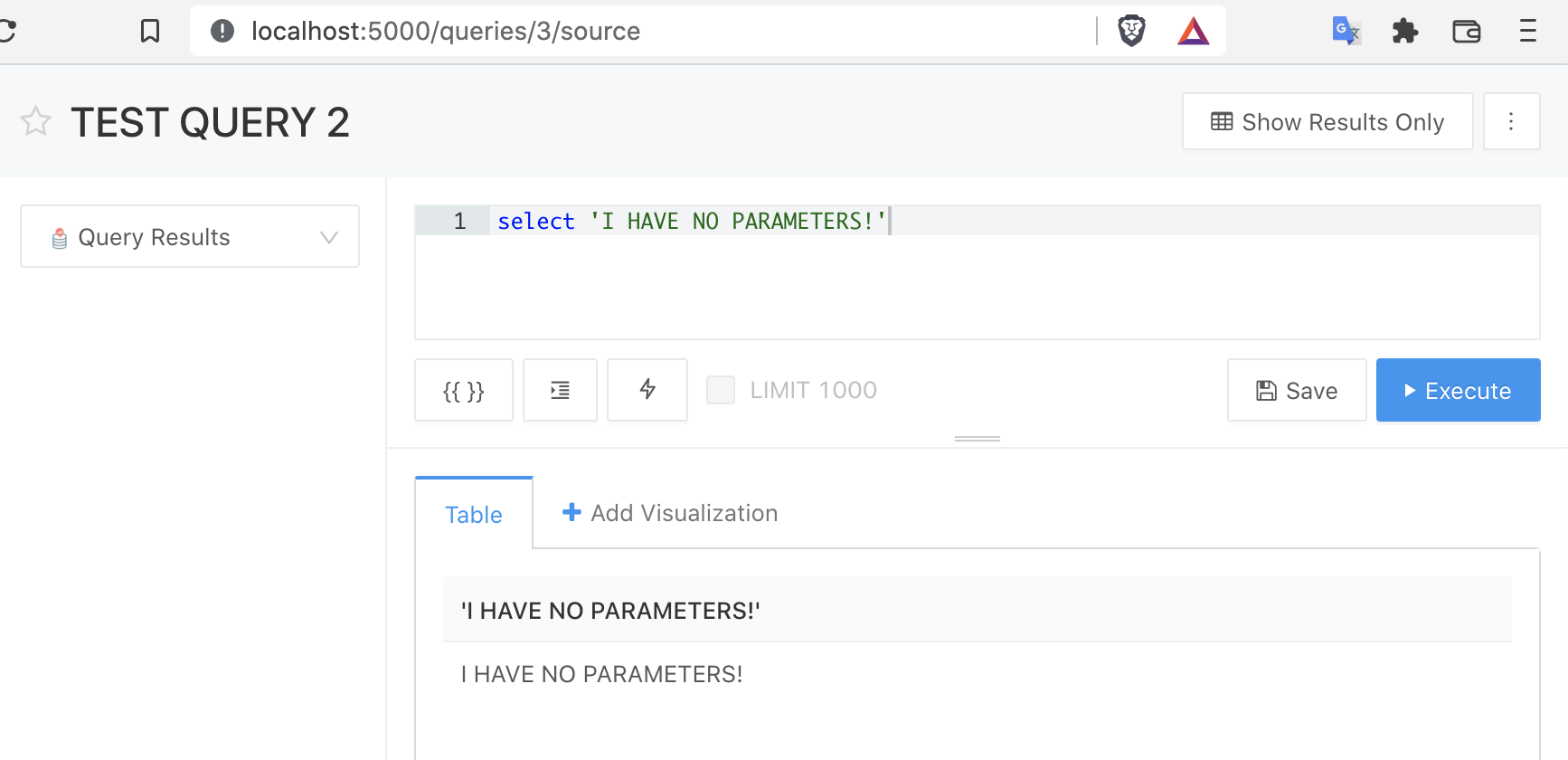Click the Brave Rewards triangle icon
The height and width of the screenshot is (760, 1568).
pyautogui.click(x=1194, y=32)
